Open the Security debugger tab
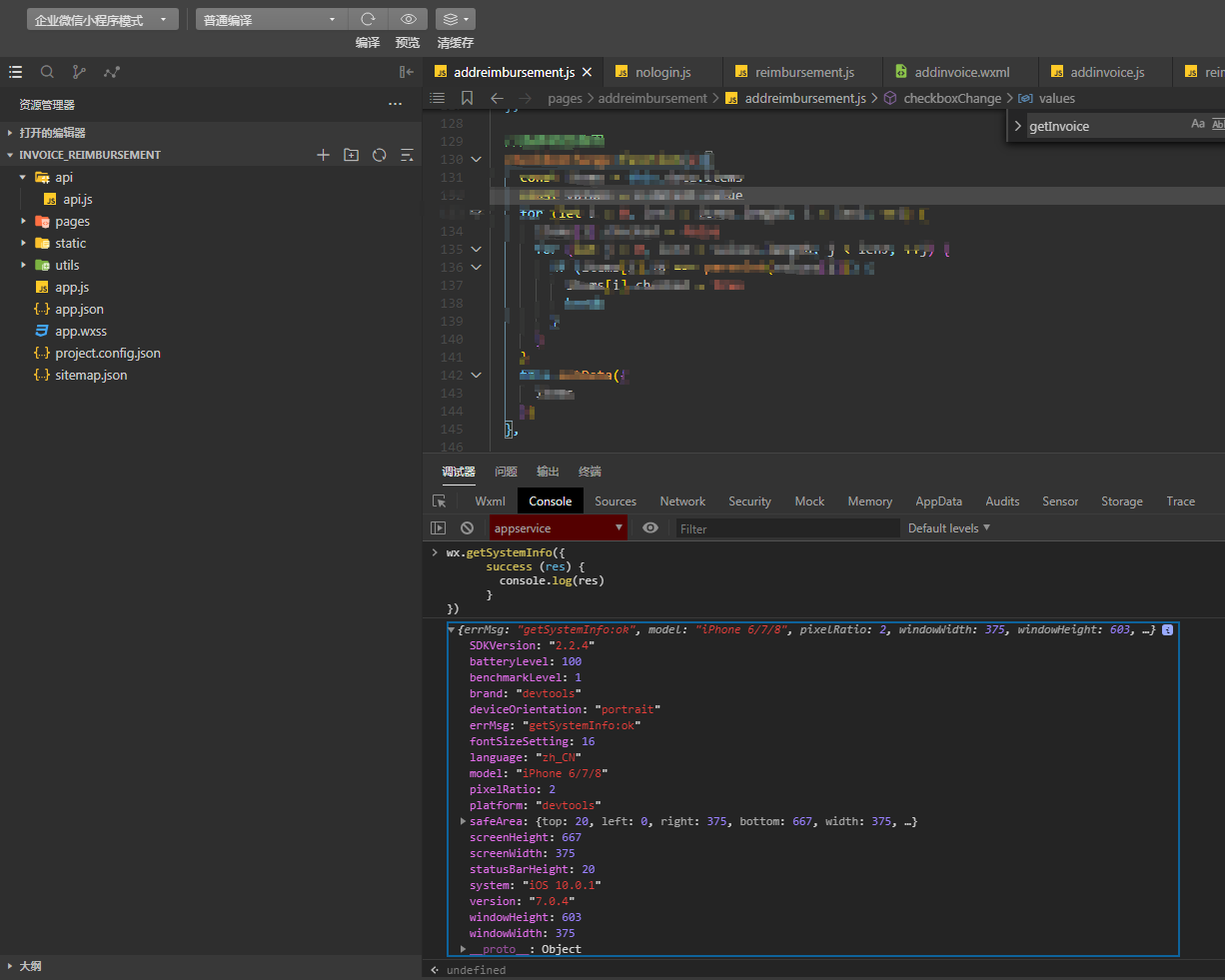This screenshot has width=1225, height=980. (749, 501)
